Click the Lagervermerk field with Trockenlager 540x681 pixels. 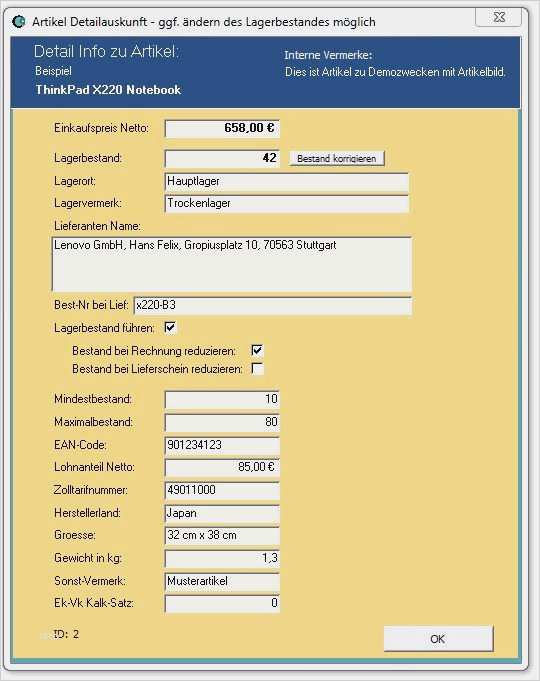click(287, 204)
